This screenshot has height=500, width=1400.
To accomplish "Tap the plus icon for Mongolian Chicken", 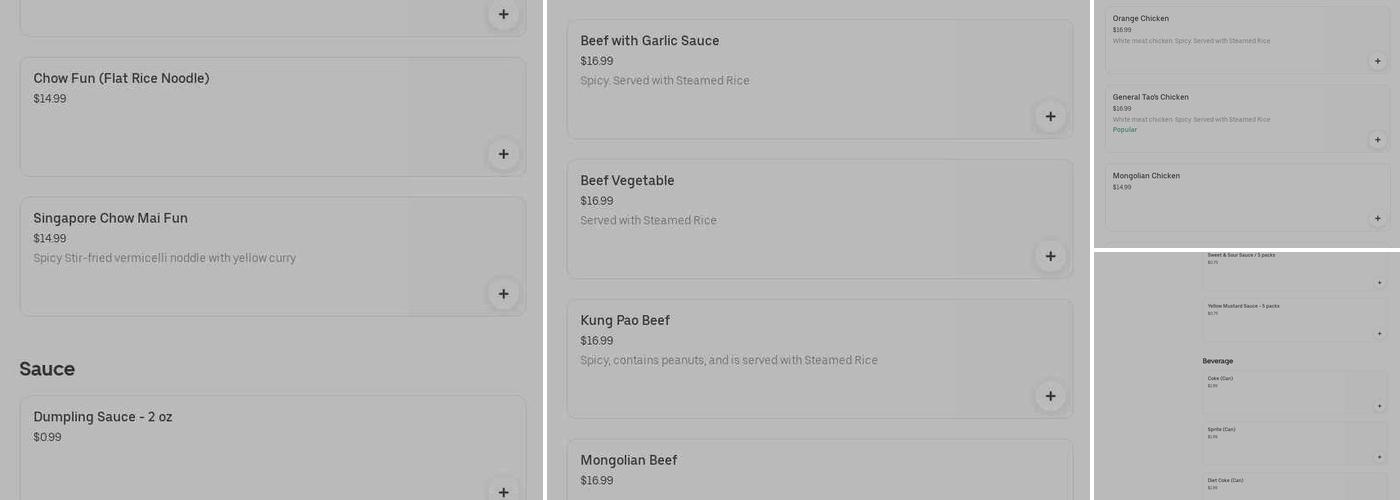I will [1377, 218].
